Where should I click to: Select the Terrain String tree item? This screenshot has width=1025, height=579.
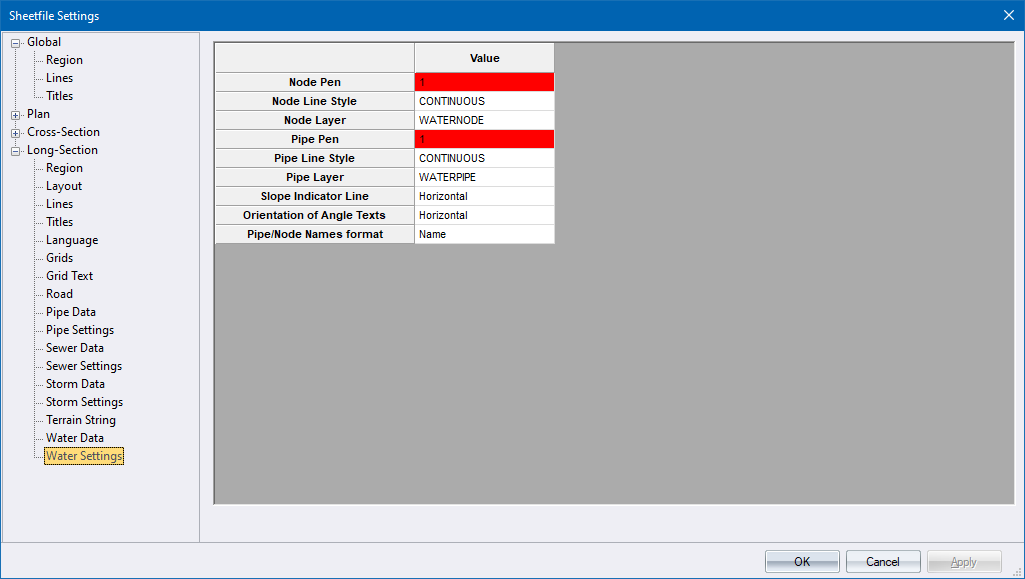(x=80, y=420)
